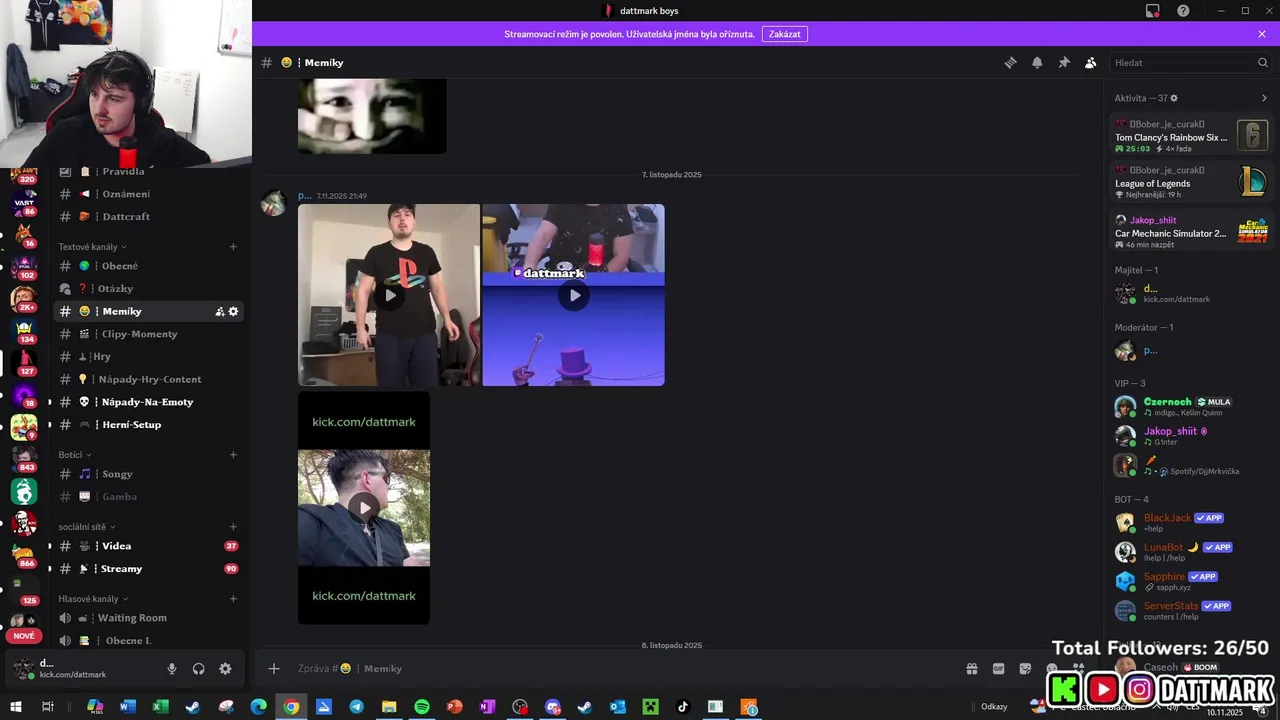Add channel to Botíci category
This screenshot has width=1280, height=720.
pyautogui.click(x=233, y=455)
